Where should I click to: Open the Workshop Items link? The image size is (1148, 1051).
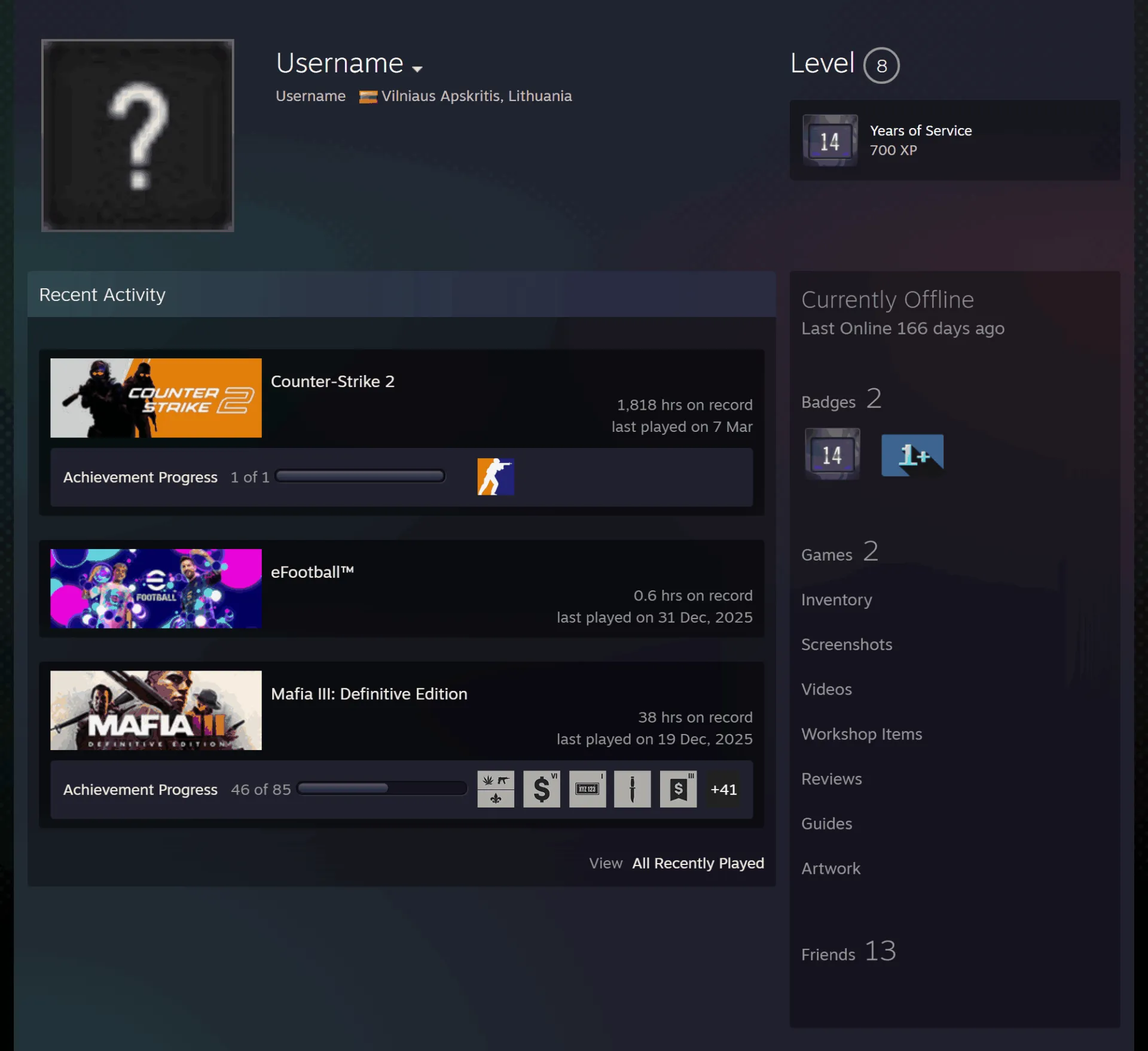pos(862,734)
